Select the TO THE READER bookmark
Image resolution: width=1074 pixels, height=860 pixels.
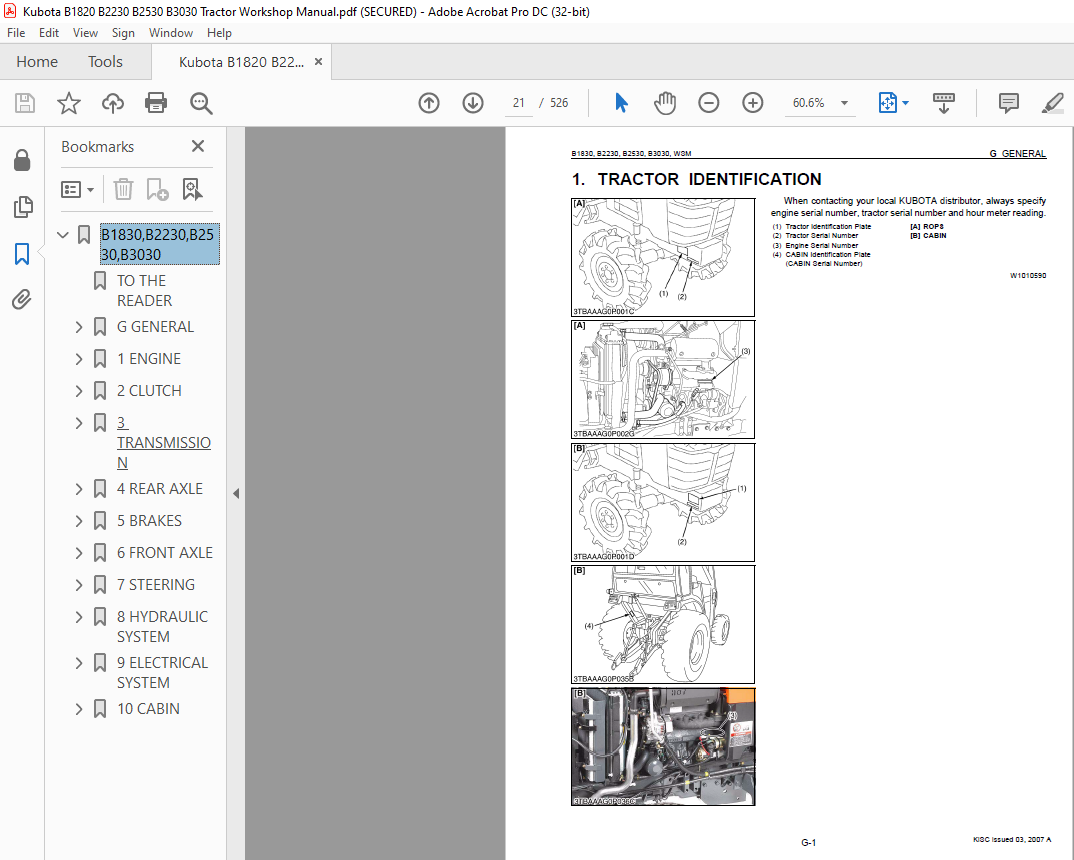pos(145,291)
